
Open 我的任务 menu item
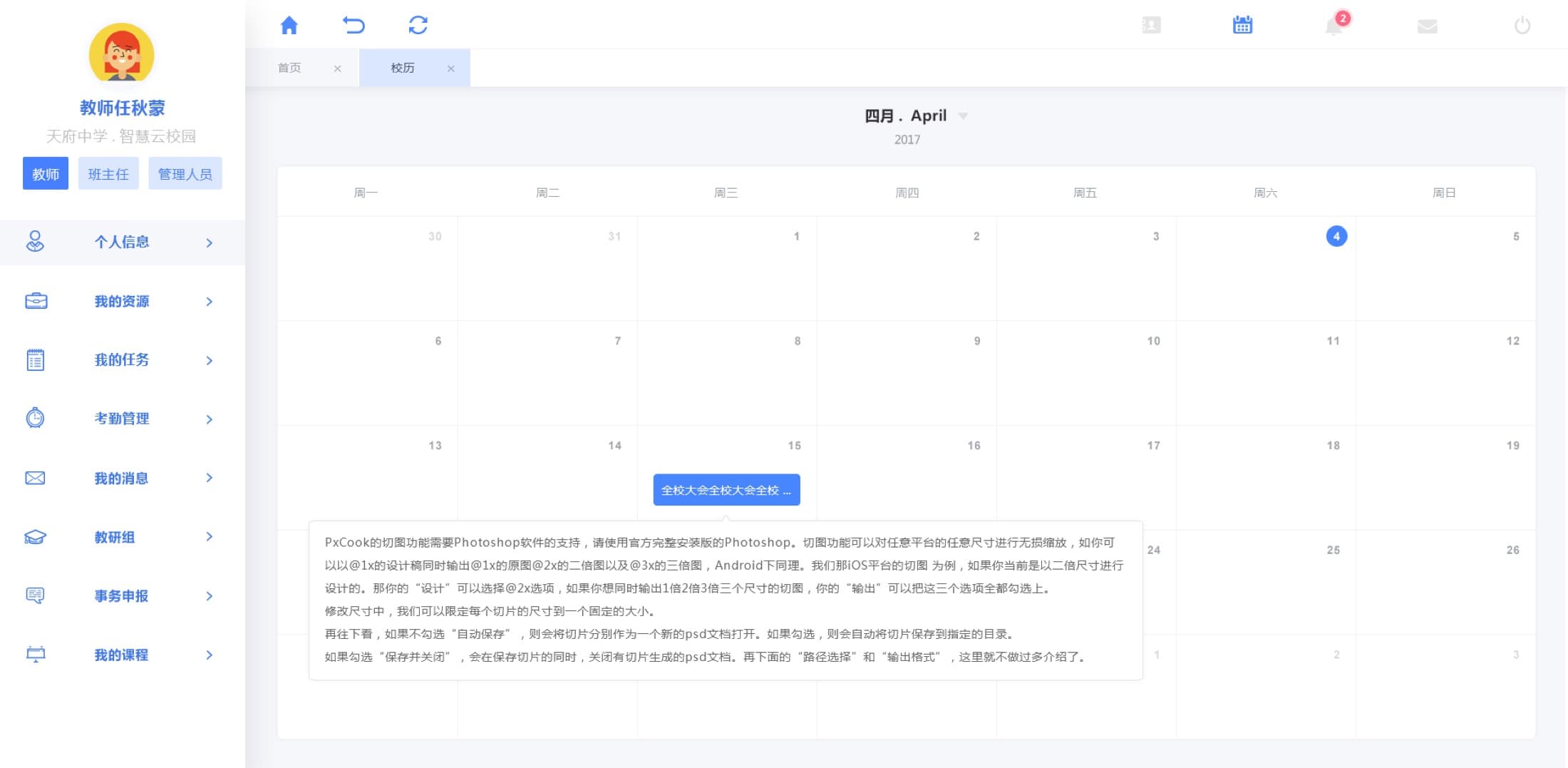(x=123, y=360)
